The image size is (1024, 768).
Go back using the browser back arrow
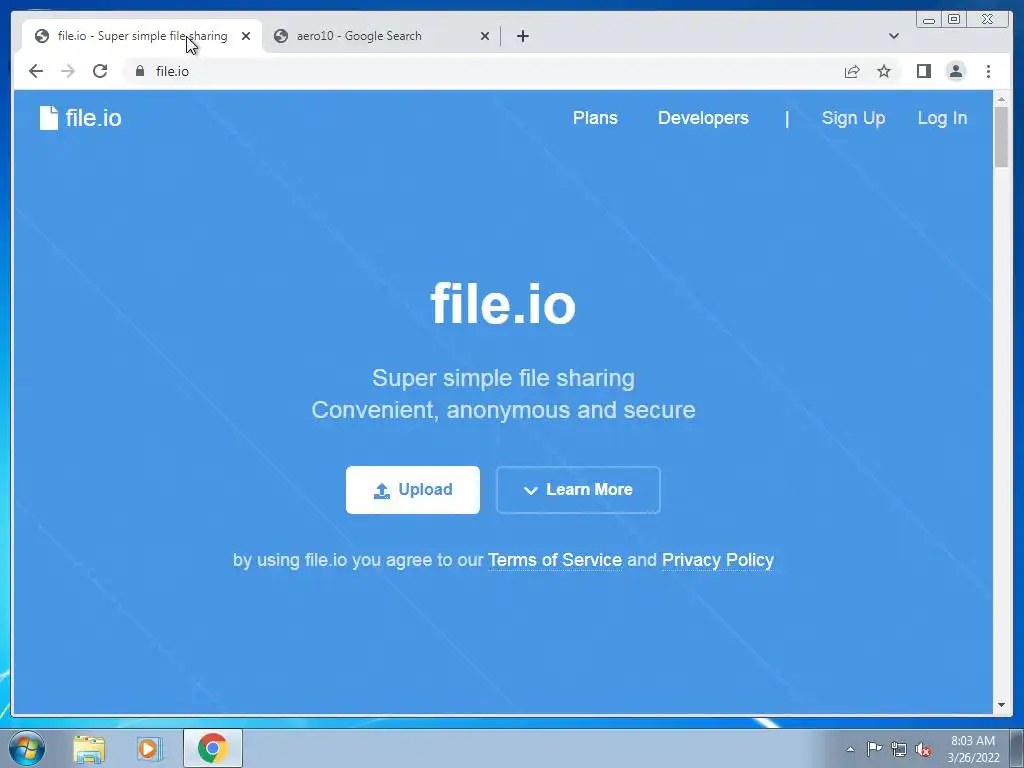pos(36,71)
